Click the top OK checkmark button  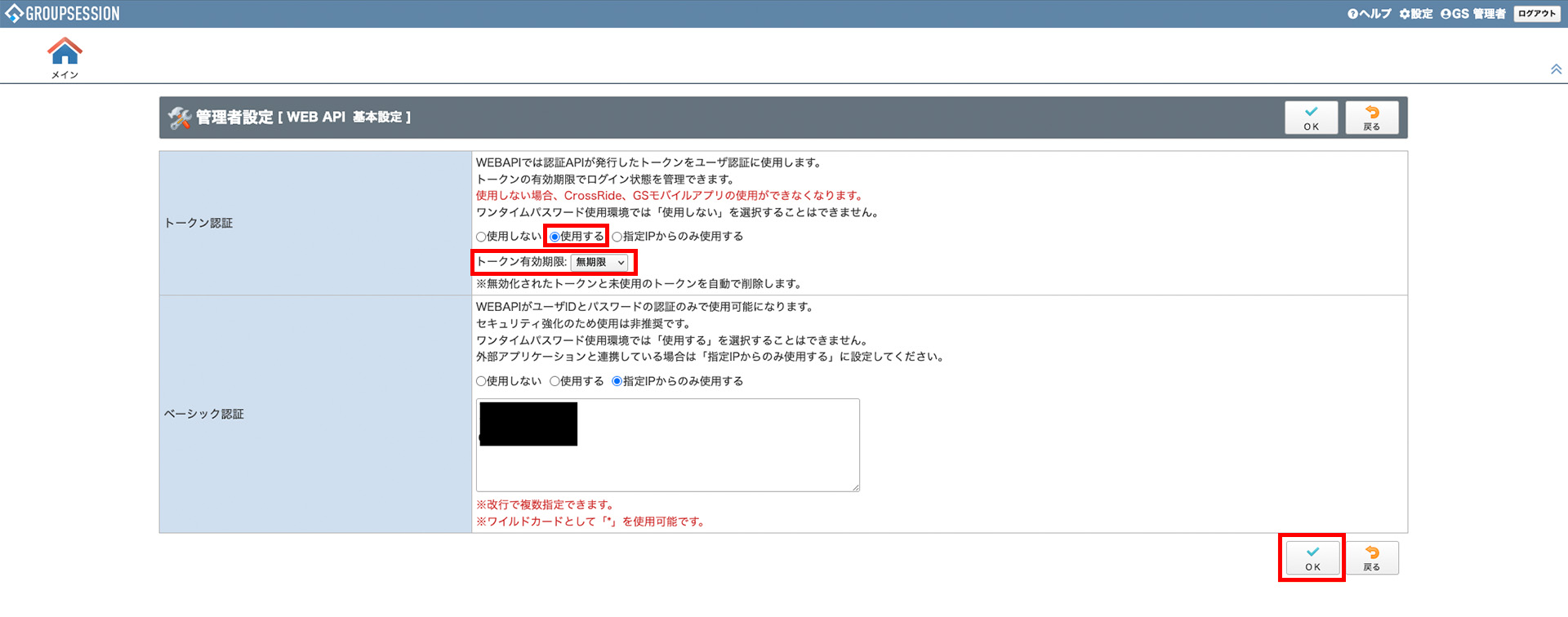[1311, 118]
